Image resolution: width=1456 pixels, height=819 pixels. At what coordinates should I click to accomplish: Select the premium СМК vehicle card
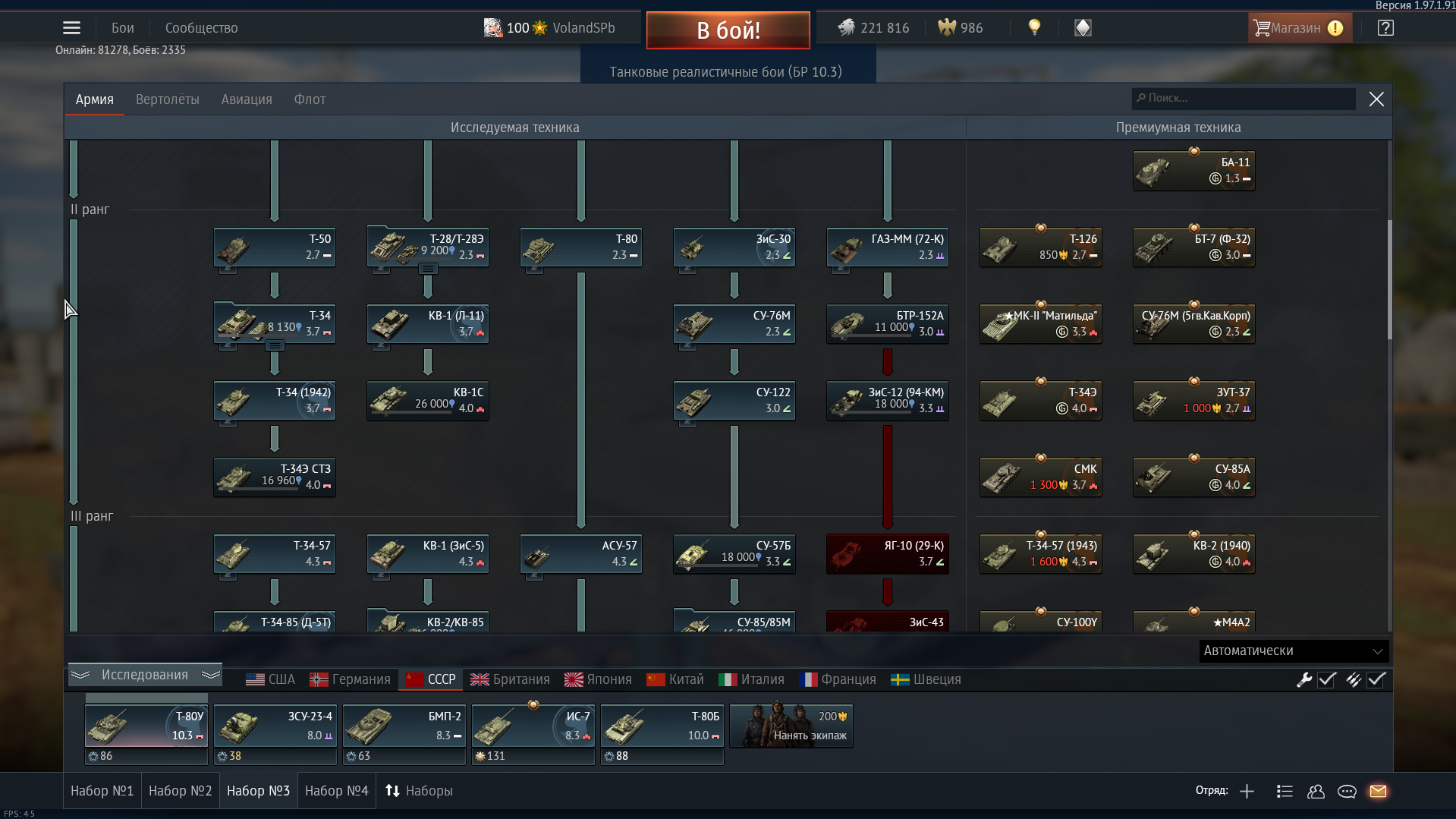[1041, 477]
